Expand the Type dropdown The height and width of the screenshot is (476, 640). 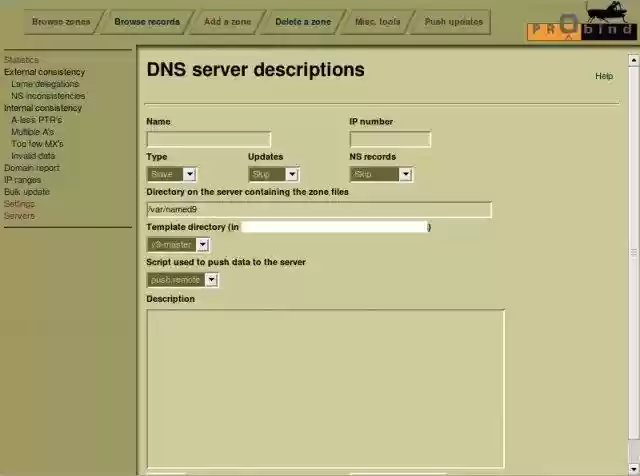point(171,174)
